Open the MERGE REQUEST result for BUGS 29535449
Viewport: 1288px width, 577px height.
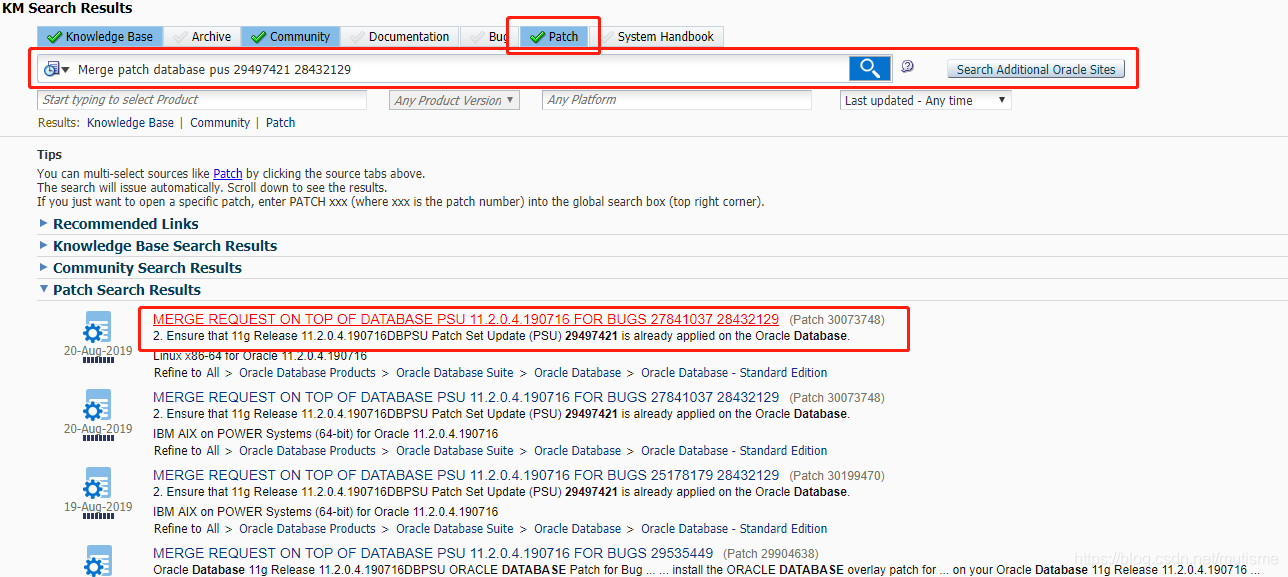pyautogui.click(x=433, y=553)
